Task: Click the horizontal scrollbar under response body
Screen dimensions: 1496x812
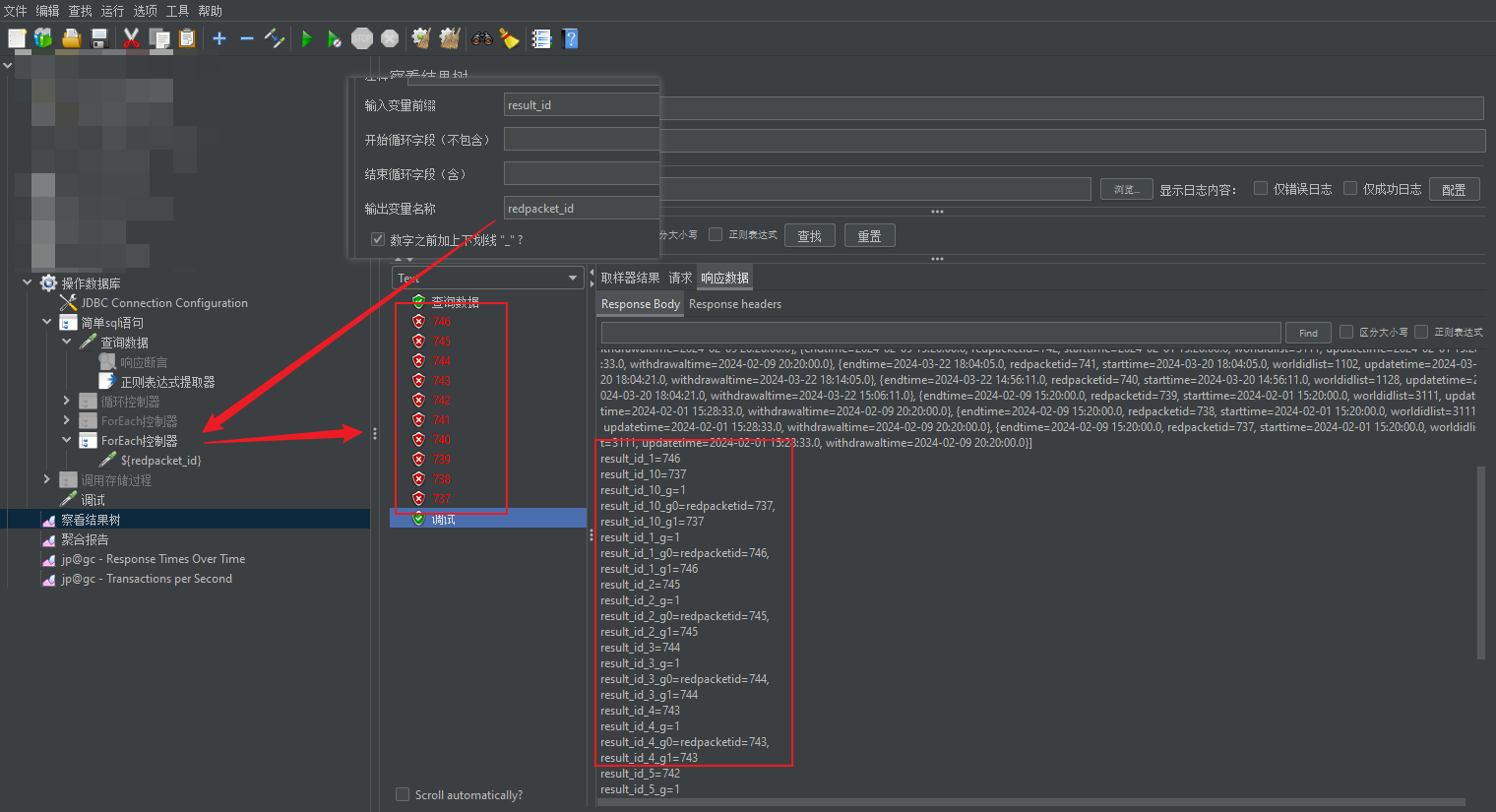Action: coord(1031,802)
